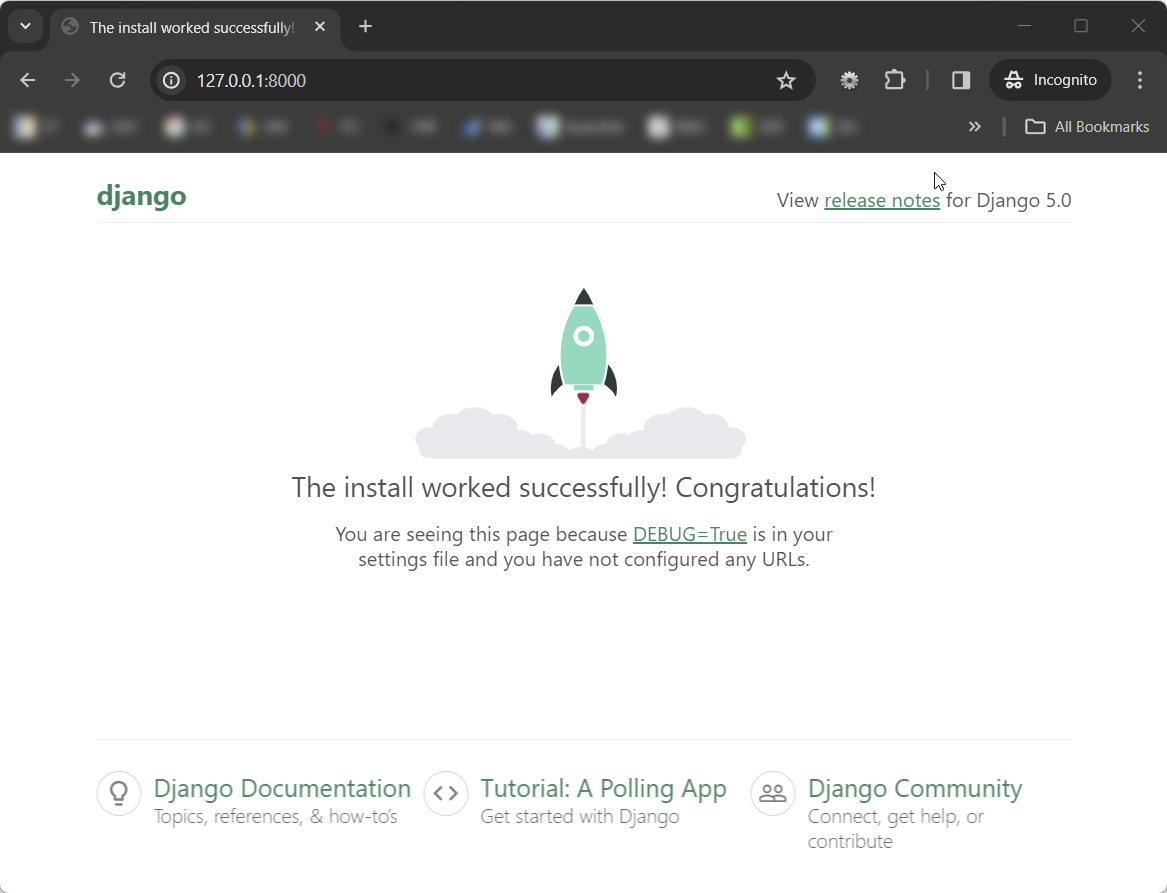Open Chrome's three-dot menu
Screen dimensions: 1167x893
1140,79
